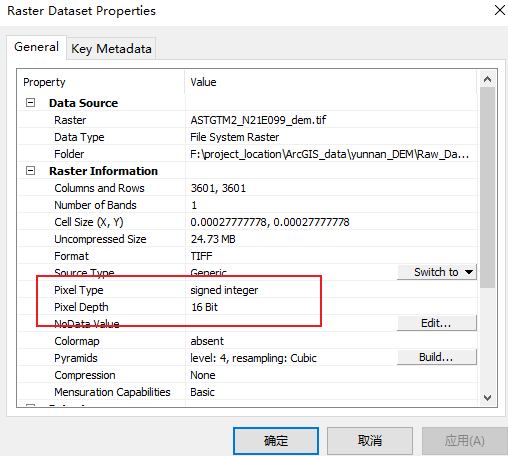Viewport: 508px width, 456px height.
Task: Select the File System Raster value
Action: [x=235, y=137]
